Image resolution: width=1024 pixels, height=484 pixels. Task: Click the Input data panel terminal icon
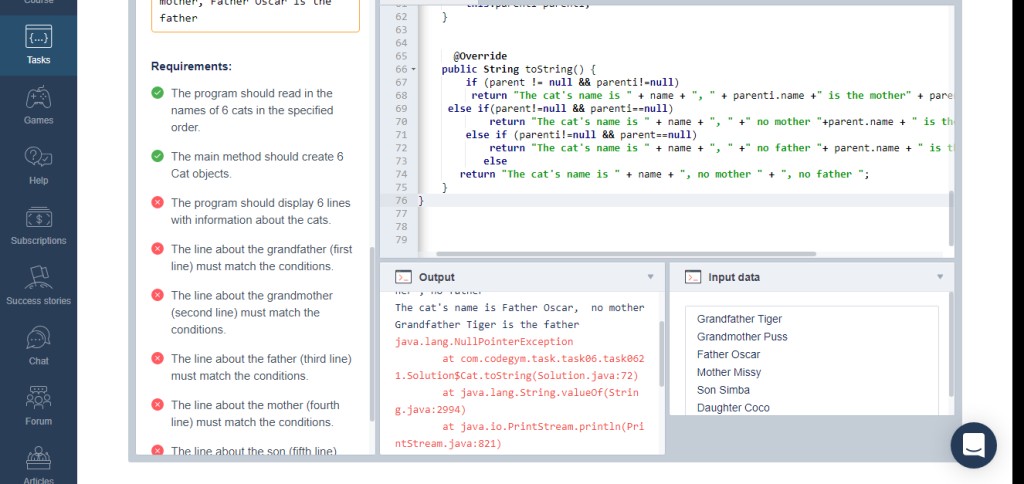pos(692,277)
